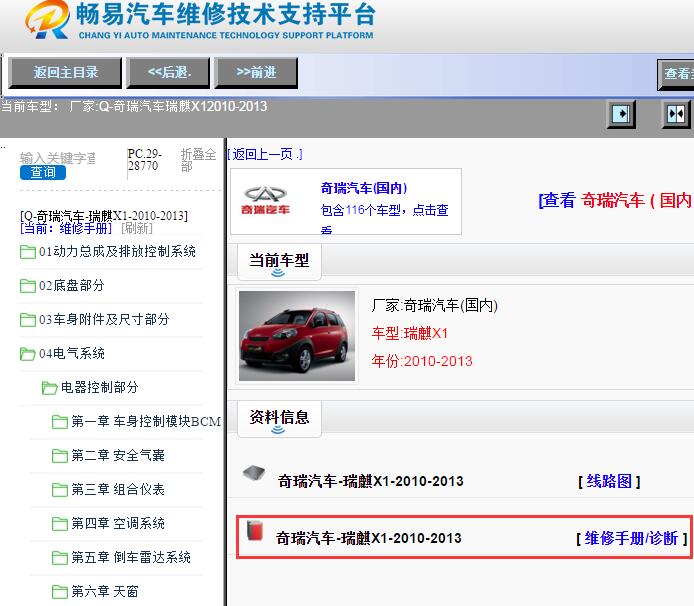Click the 查看 奇瑞汽车(国内 heading link
The image size is (694, 606).
pos(616,201)
